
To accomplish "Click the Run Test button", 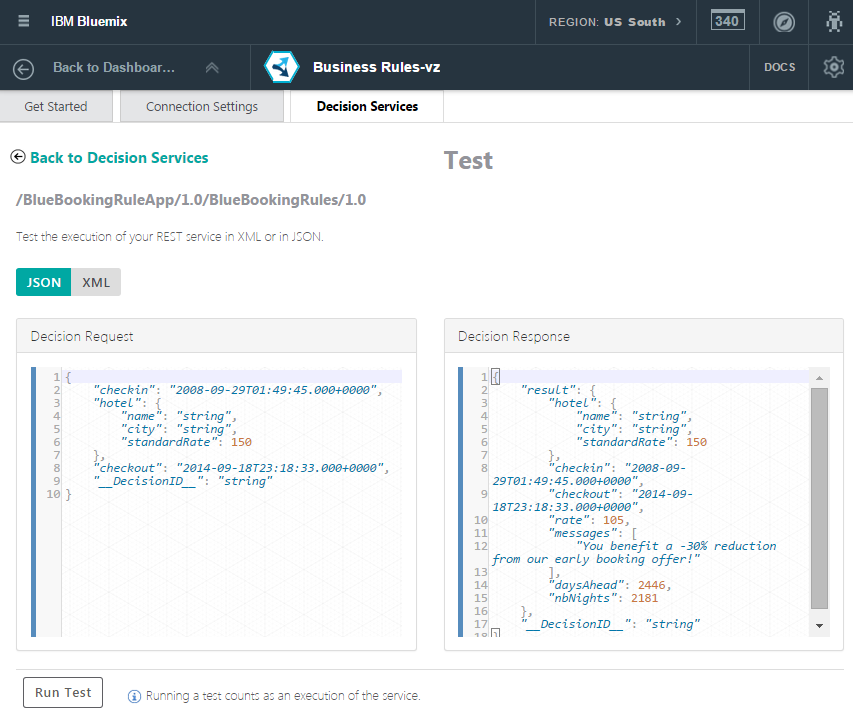I will (63, 692).
